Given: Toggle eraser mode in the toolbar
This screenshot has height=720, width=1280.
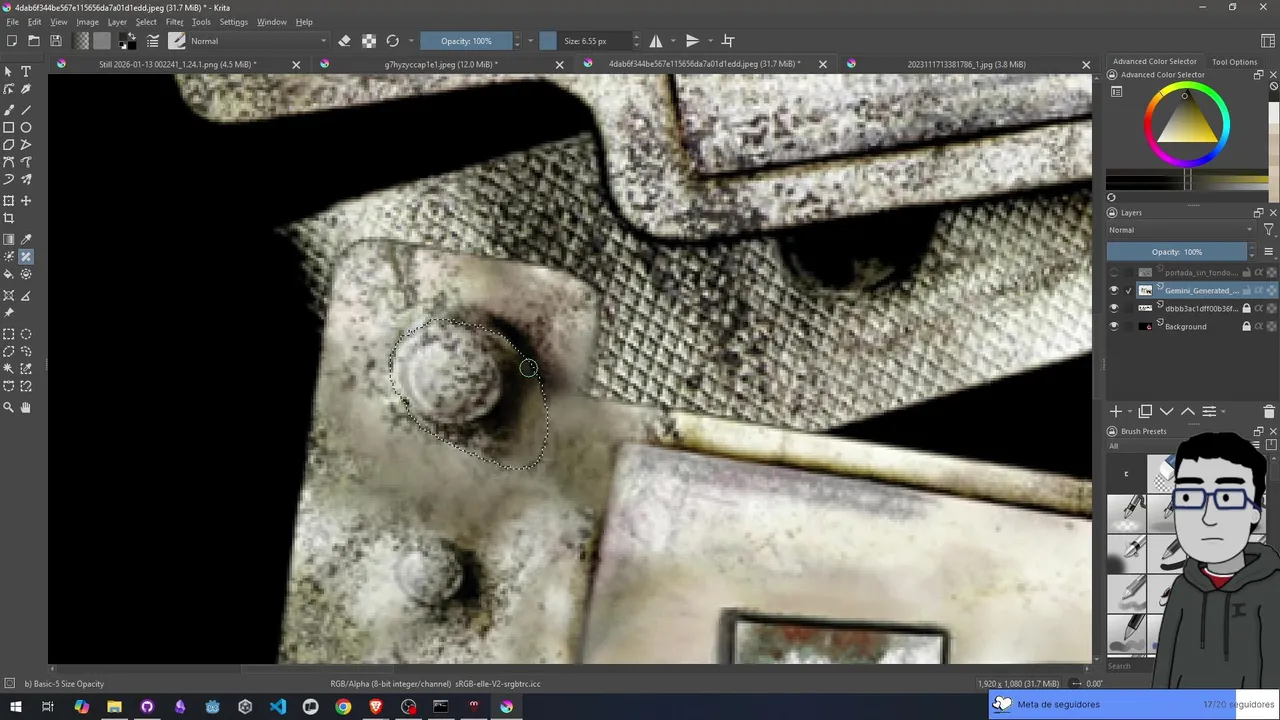Looking at the screenshot, I should tap(344, 41).
